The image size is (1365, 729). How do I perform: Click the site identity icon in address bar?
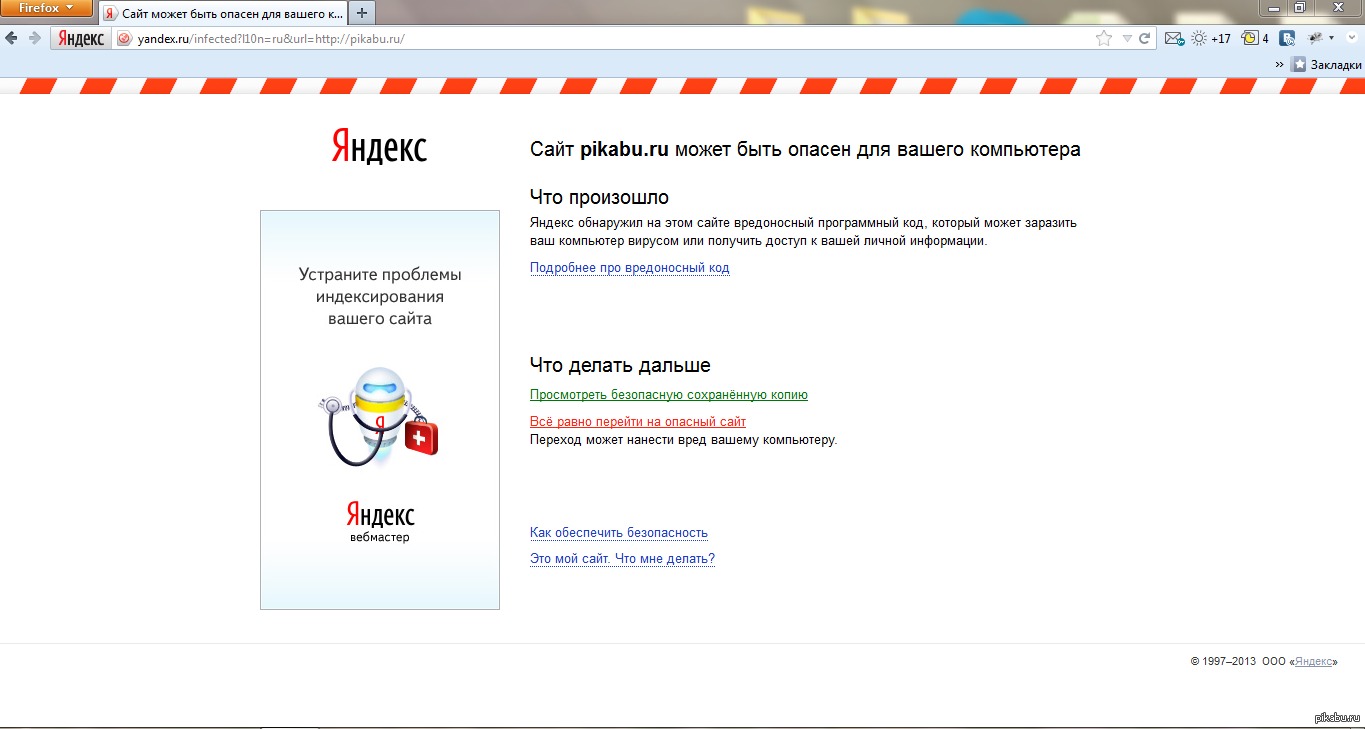tap(124, 39)
